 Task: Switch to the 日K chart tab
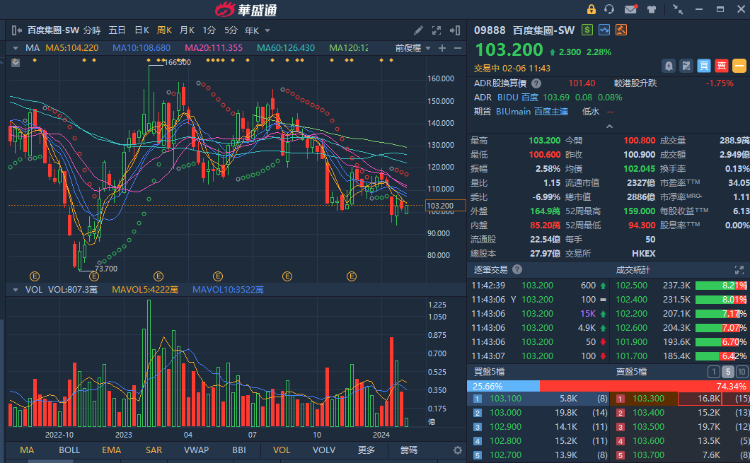coord(142,31)
